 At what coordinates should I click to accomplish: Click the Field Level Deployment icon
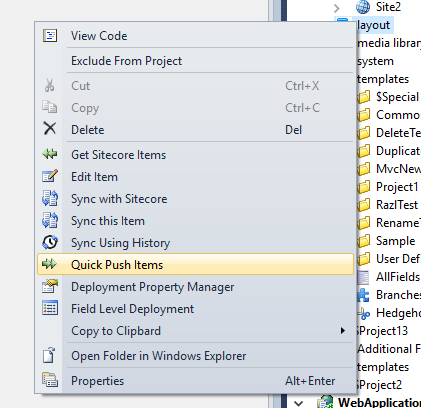[x=50, y=308]
